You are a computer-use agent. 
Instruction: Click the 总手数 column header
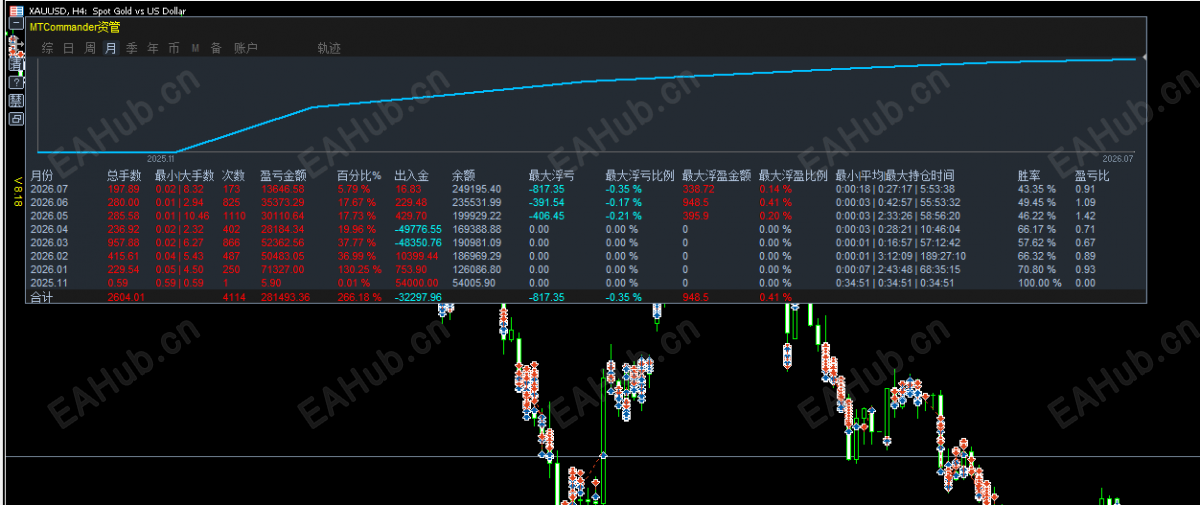(x=124, y=175)
